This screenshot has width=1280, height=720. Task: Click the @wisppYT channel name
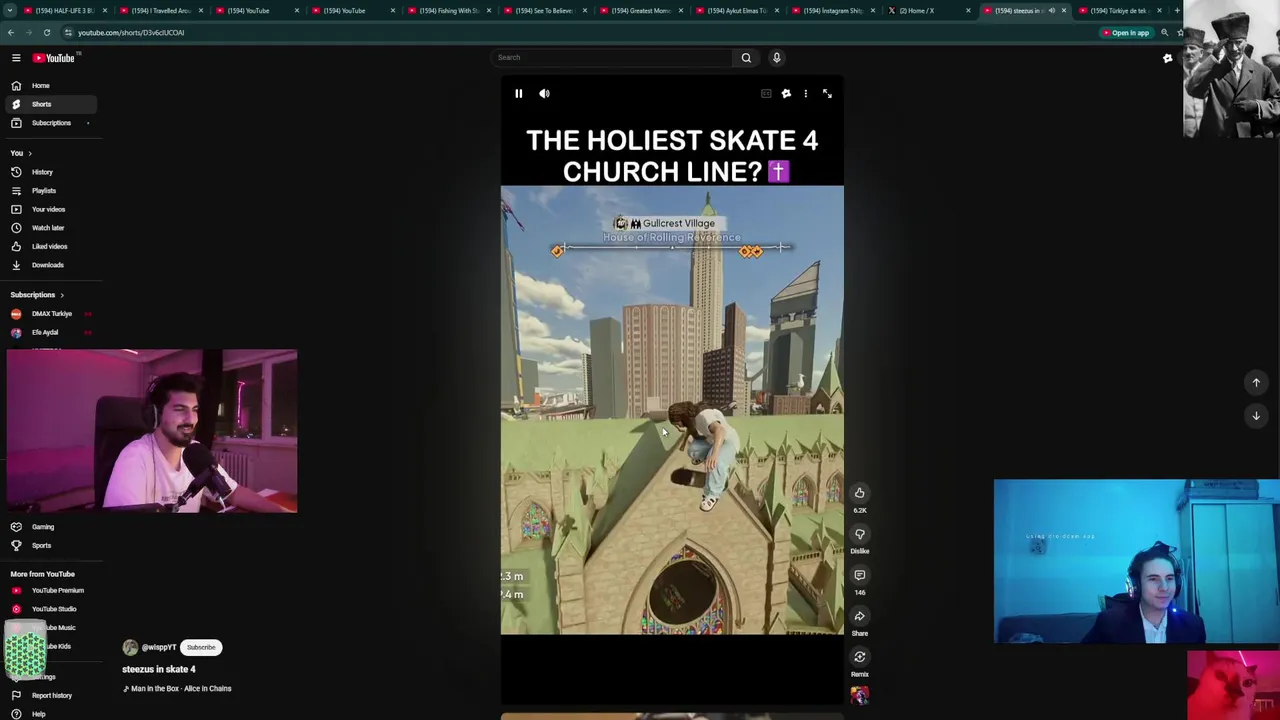point(159,647)
